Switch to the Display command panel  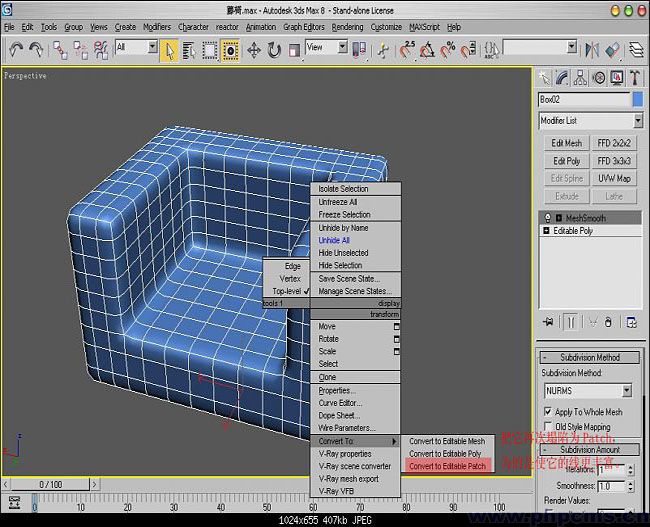tap(617, 78)
